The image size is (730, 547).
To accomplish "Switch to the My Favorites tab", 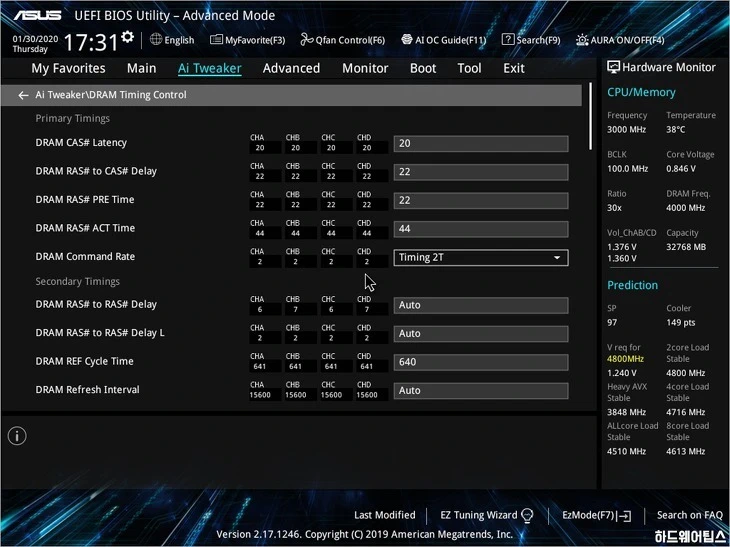I will pyautogui.click(x=68, y=68).
